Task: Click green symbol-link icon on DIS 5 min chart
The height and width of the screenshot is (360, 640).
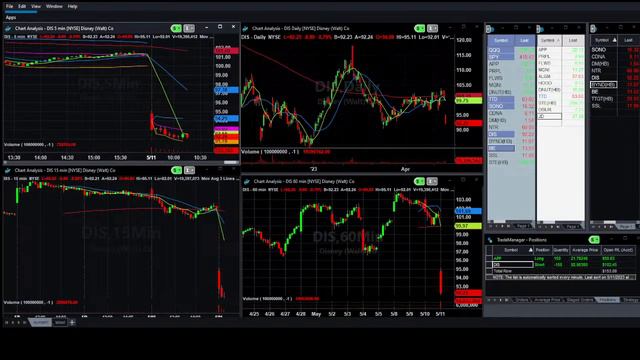Action: point(176,28)
